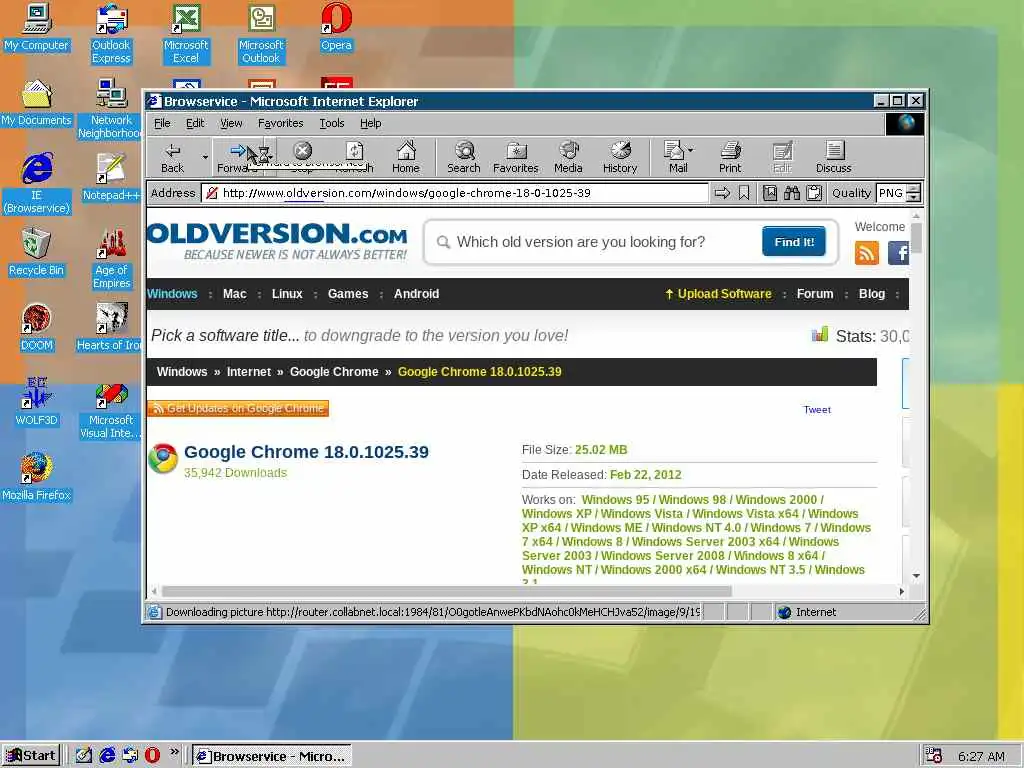Select the Microsoft Excel desktop icon
This screenshot has height=768, width=1024.
click(186, 34)
